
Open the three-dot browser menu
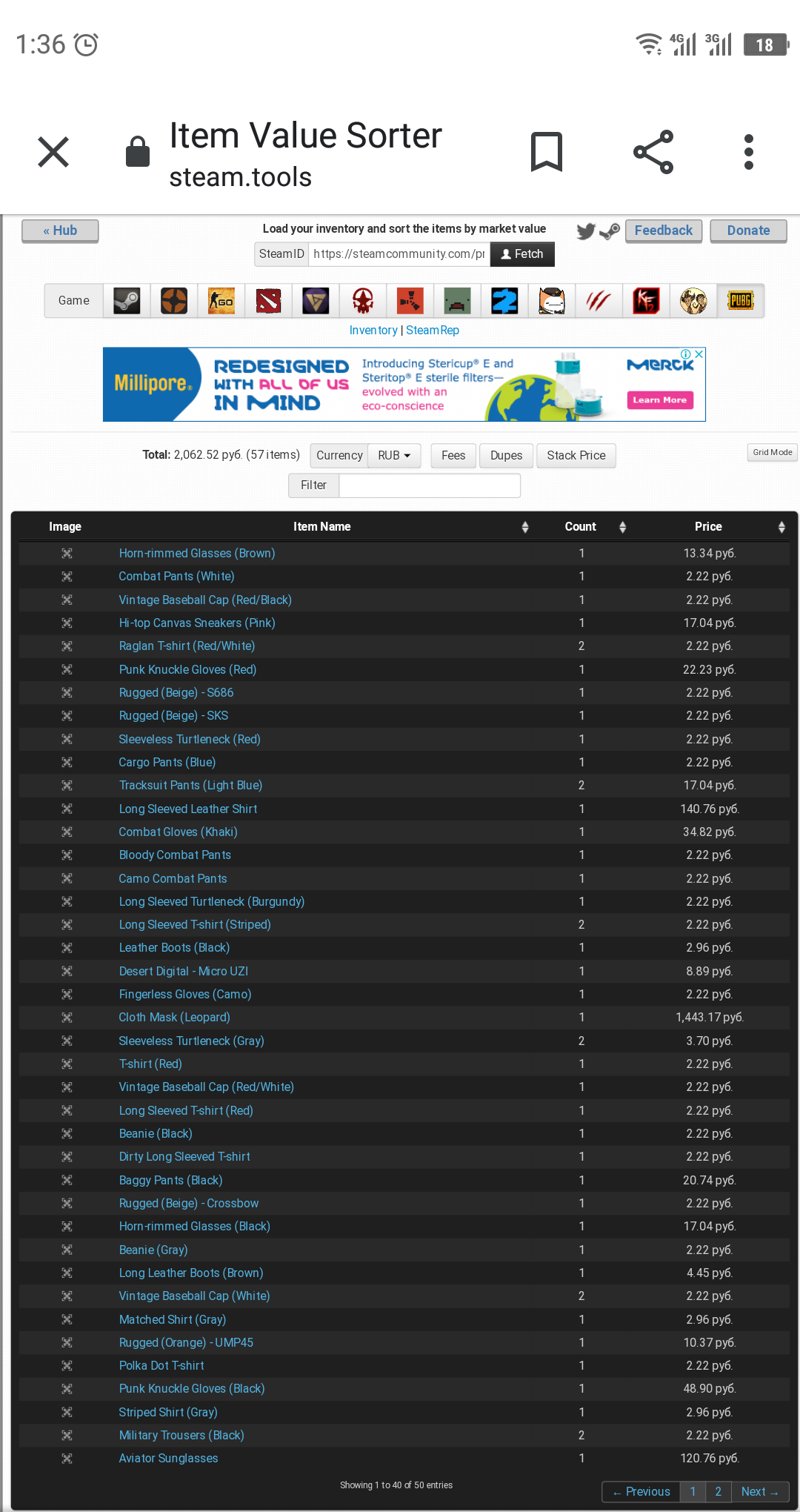pyautogui.click(x=749, y=152)
